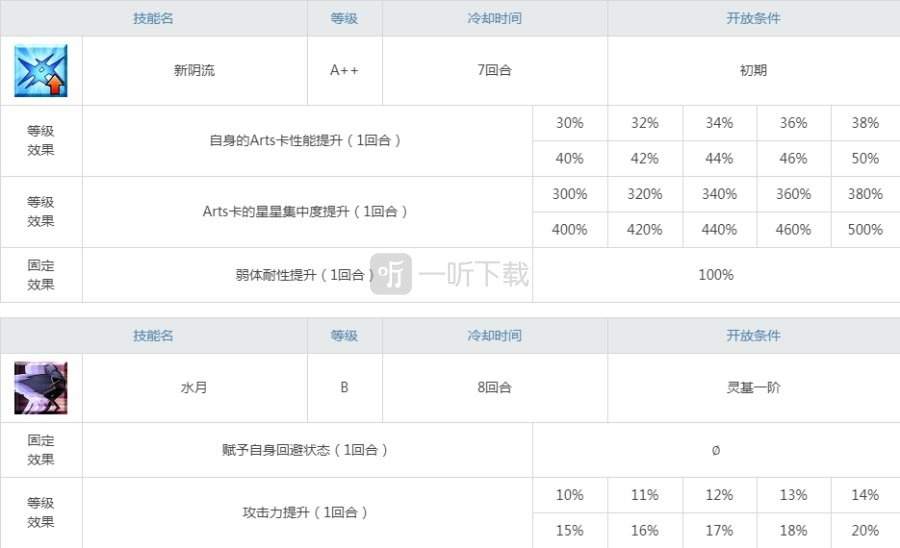The width and height of the screenshot is (900, 548).
Task: Select 固定效果 label beside 回避状态 row
Action: 41,450
